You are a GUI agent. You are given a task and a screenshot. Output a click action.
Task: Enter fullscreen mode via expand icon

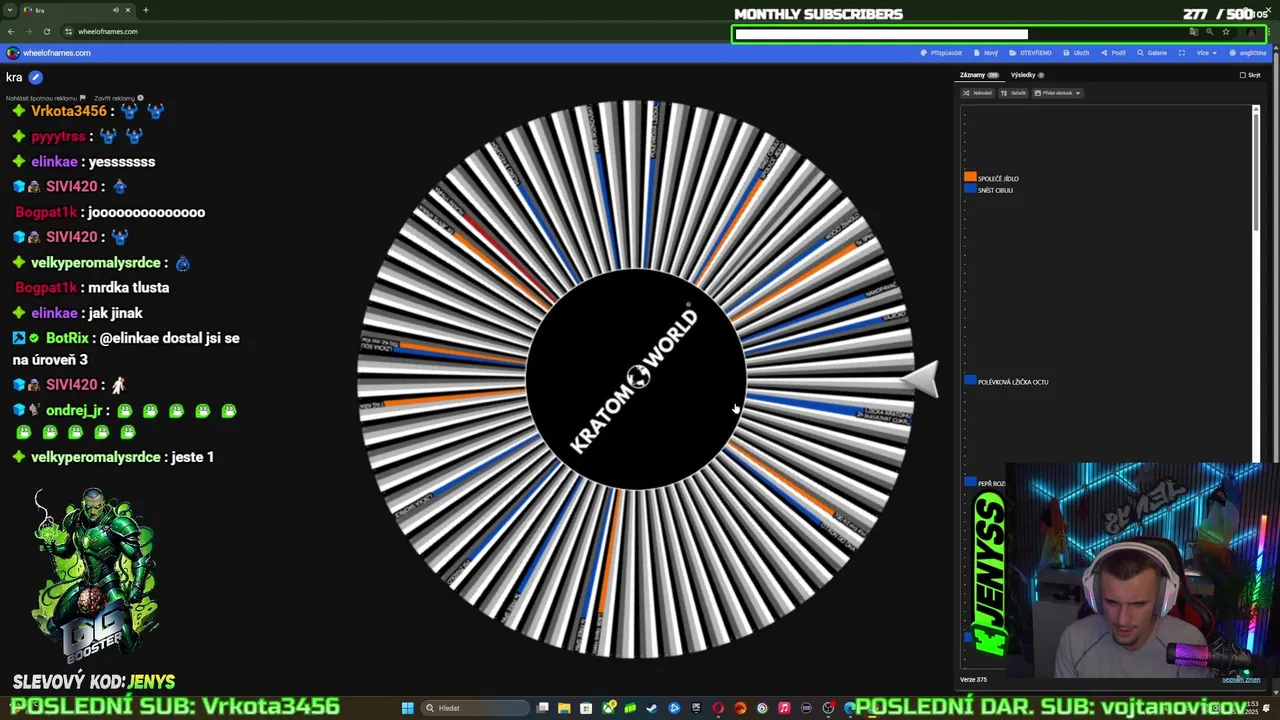tap(1181, 53)
